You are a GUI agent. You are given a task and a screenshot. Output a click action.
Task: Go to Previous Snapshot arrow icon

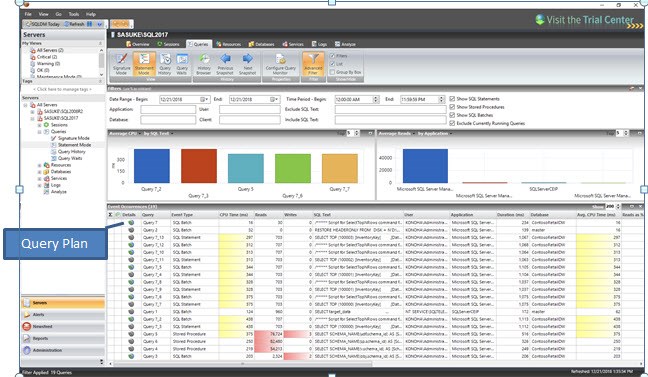pos(225,64)
